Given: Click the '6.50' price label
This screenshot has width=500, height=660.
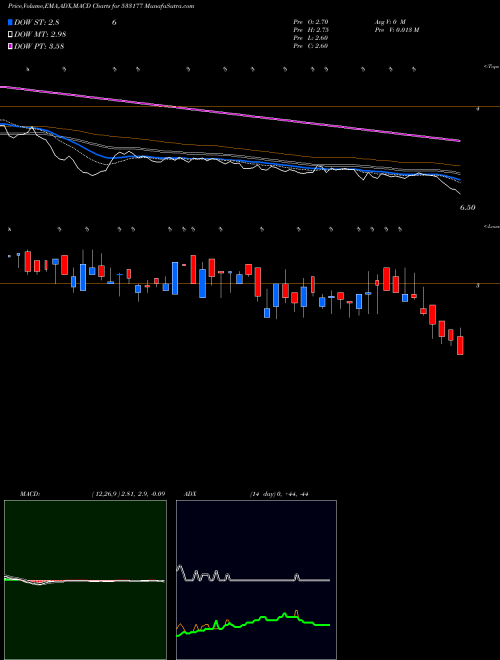Looking at the screenshot, I should click(x=468, y=208).
